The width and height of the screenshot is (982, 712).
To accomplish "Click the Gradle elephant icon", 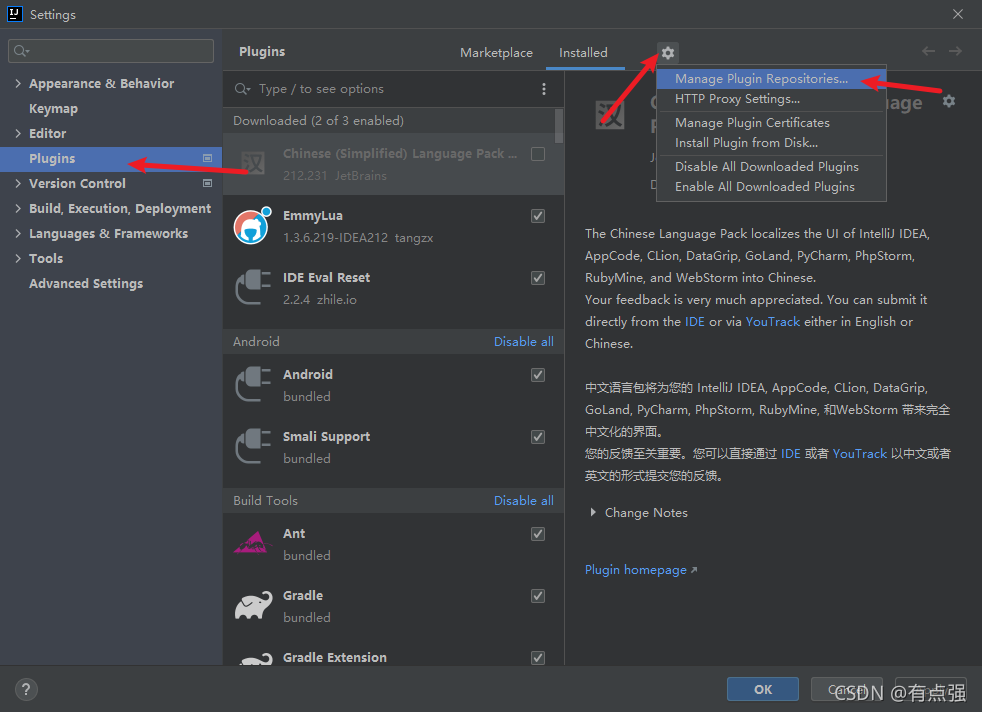I will click(252, 606).
